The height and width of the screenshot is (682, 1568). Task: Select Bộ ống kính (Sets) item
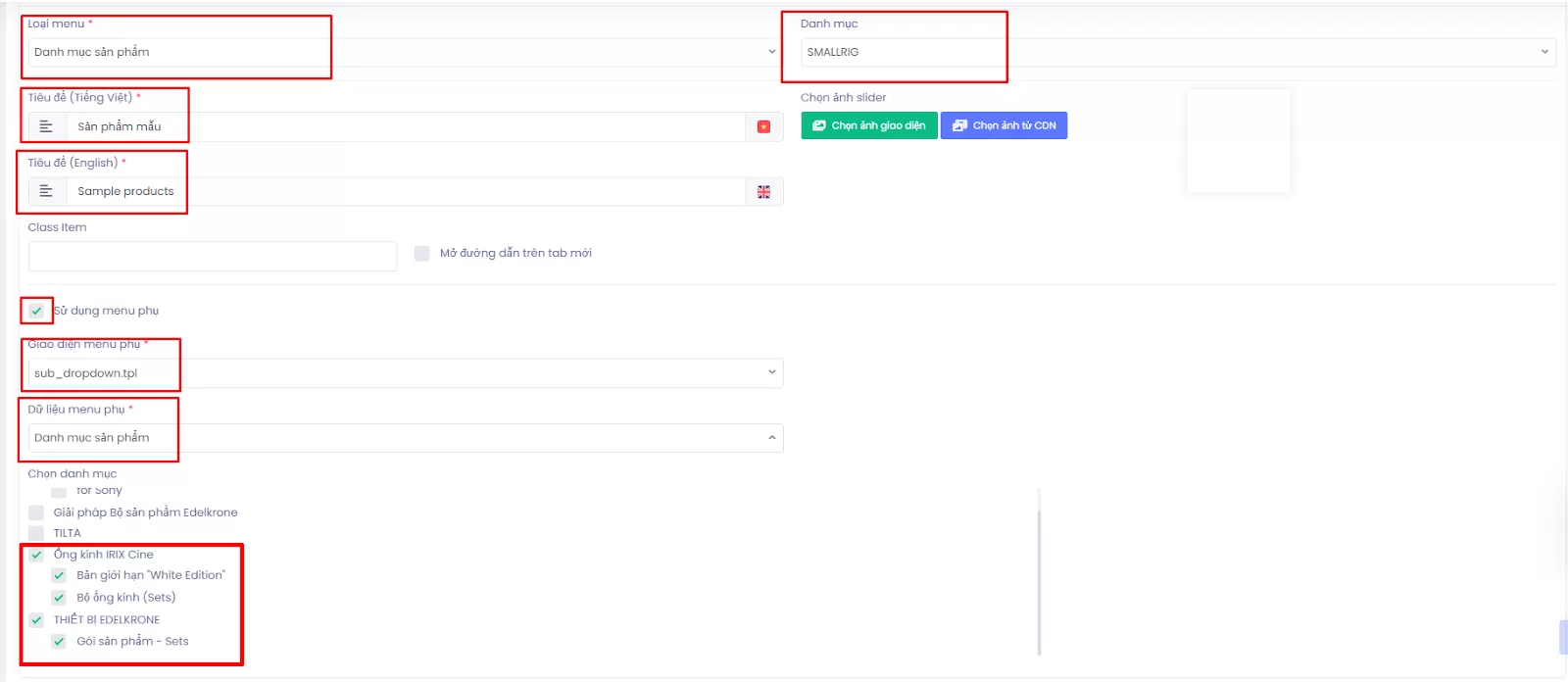[125, 598]
